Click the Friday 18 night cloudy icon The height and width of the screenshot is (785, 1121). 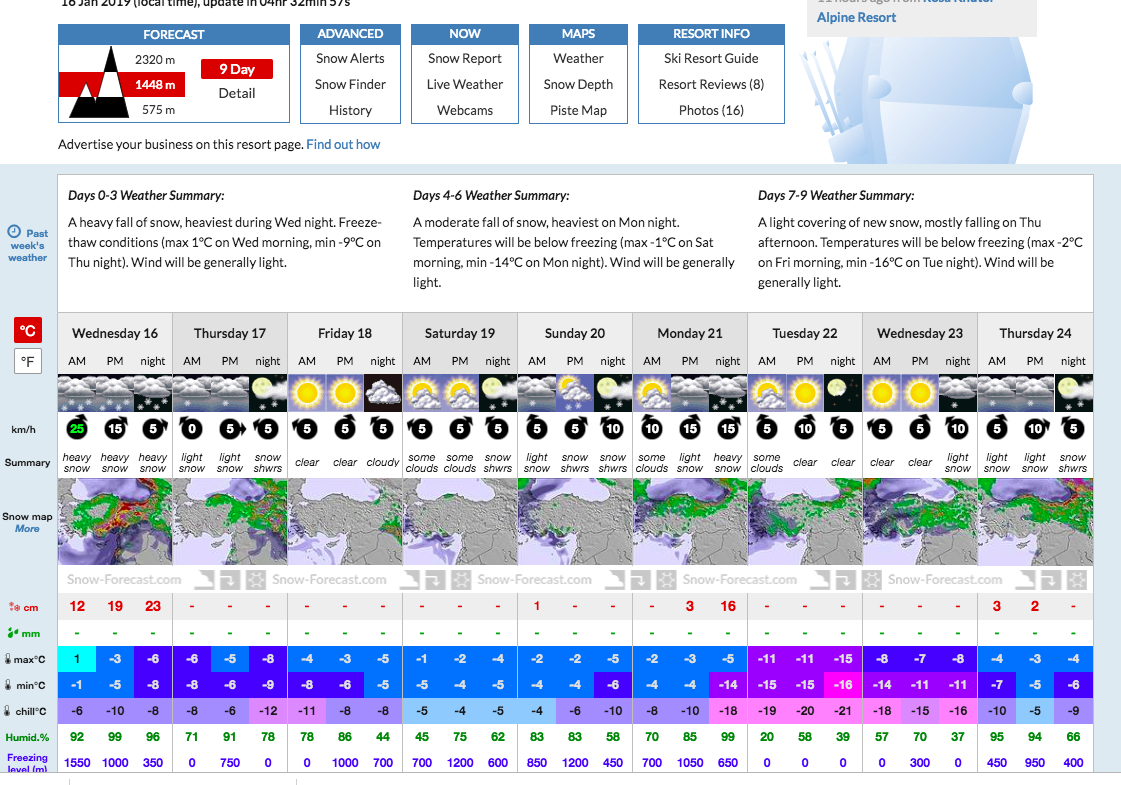(x=383, y=392)
